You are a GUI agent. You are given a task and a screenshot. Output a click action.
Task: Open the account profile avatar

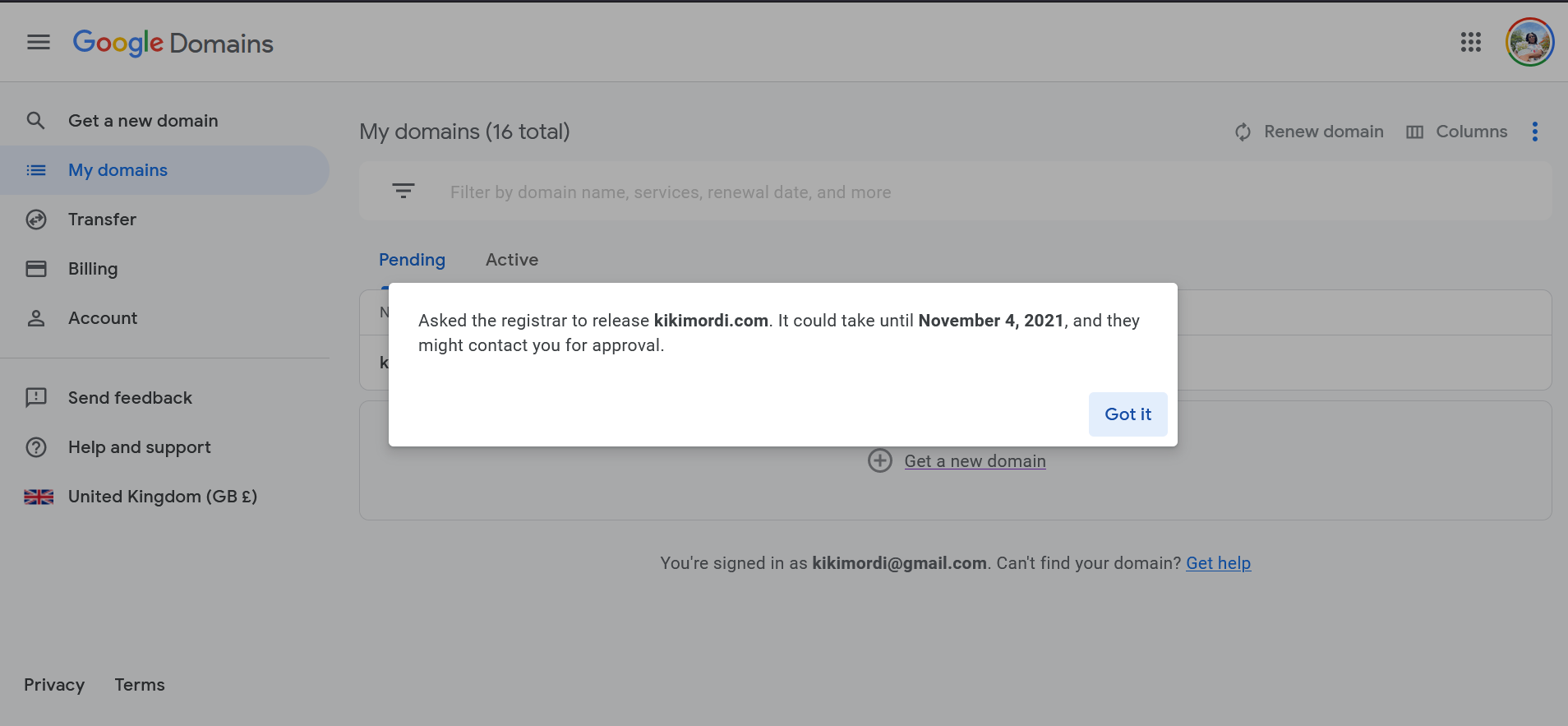pyautogui.click(x=1529, y=42)
